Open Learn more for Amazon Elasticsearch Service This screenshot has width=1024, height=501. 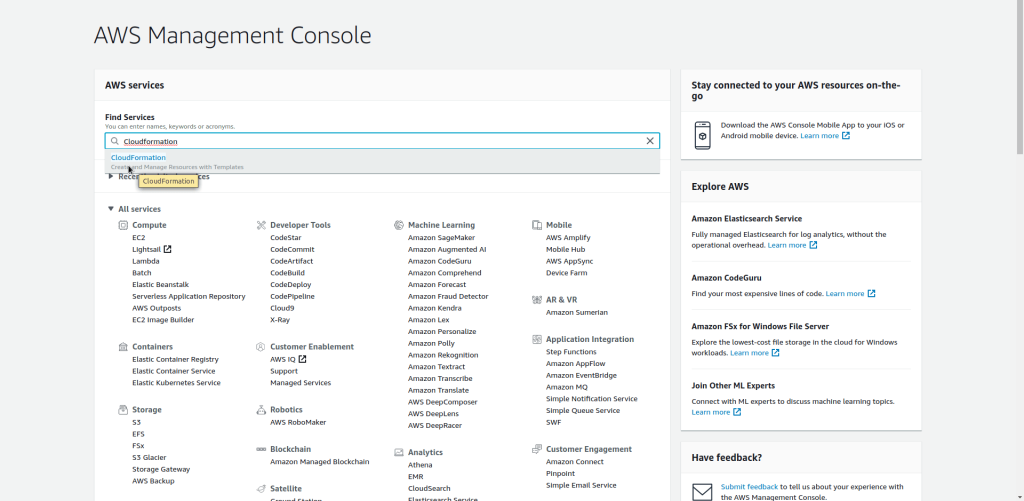point(787,245)
